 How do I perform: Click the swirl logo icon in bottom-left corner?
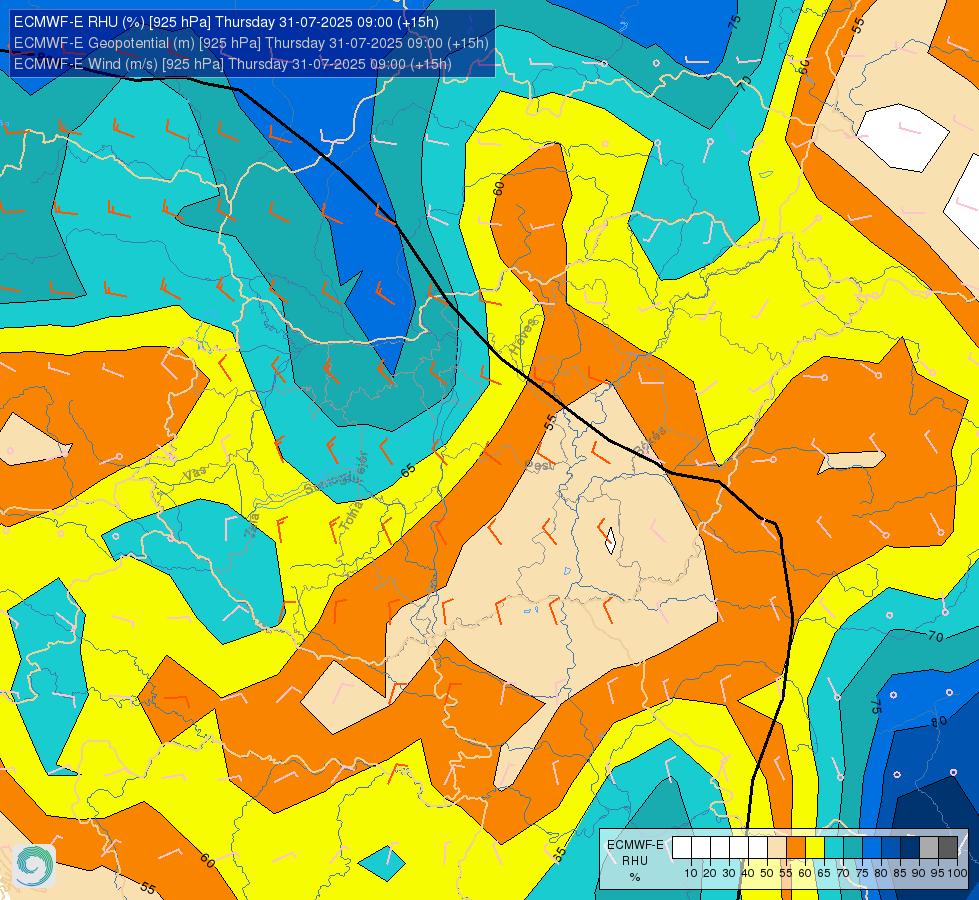tap(34, 865)
